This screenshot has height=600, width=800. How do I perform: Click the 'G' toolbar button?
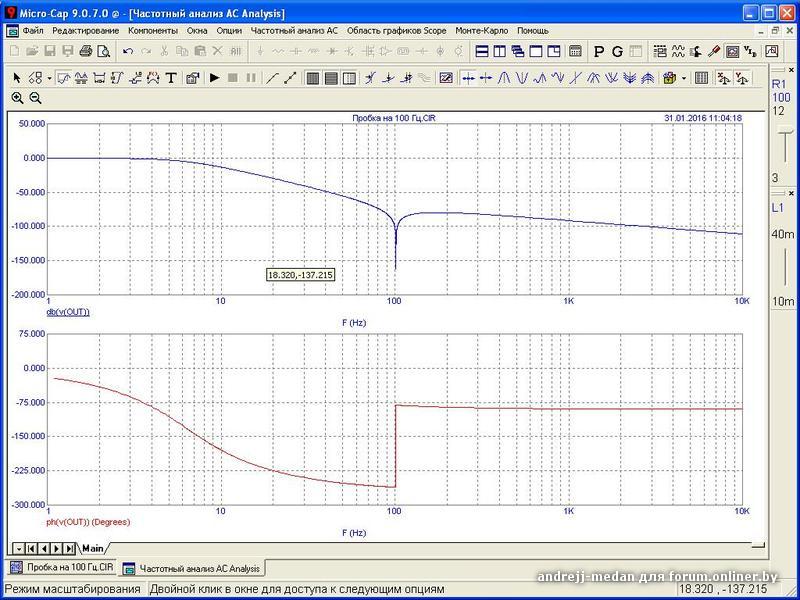(x=617, y=51)
